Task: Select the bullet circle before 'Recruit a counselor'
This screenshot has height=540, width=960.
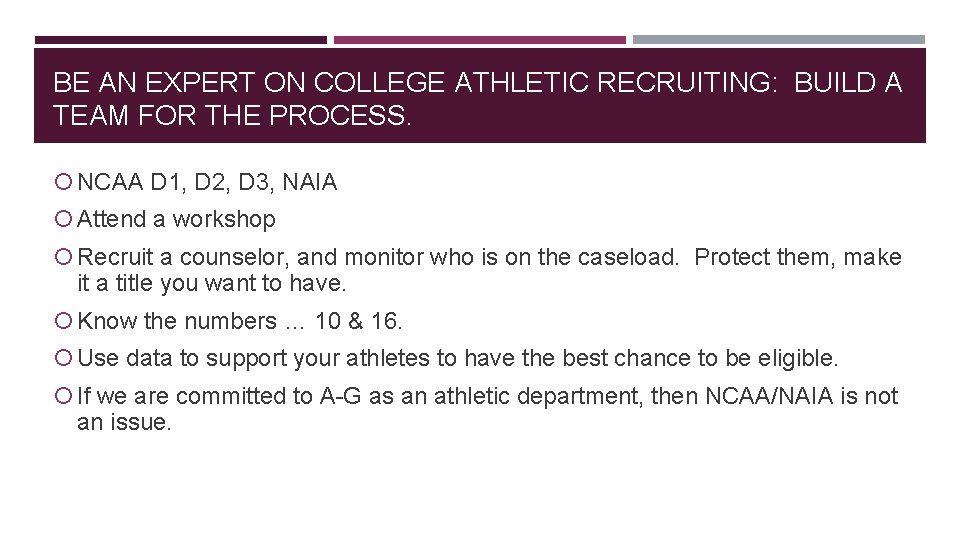Action: [x=64, y=258]
